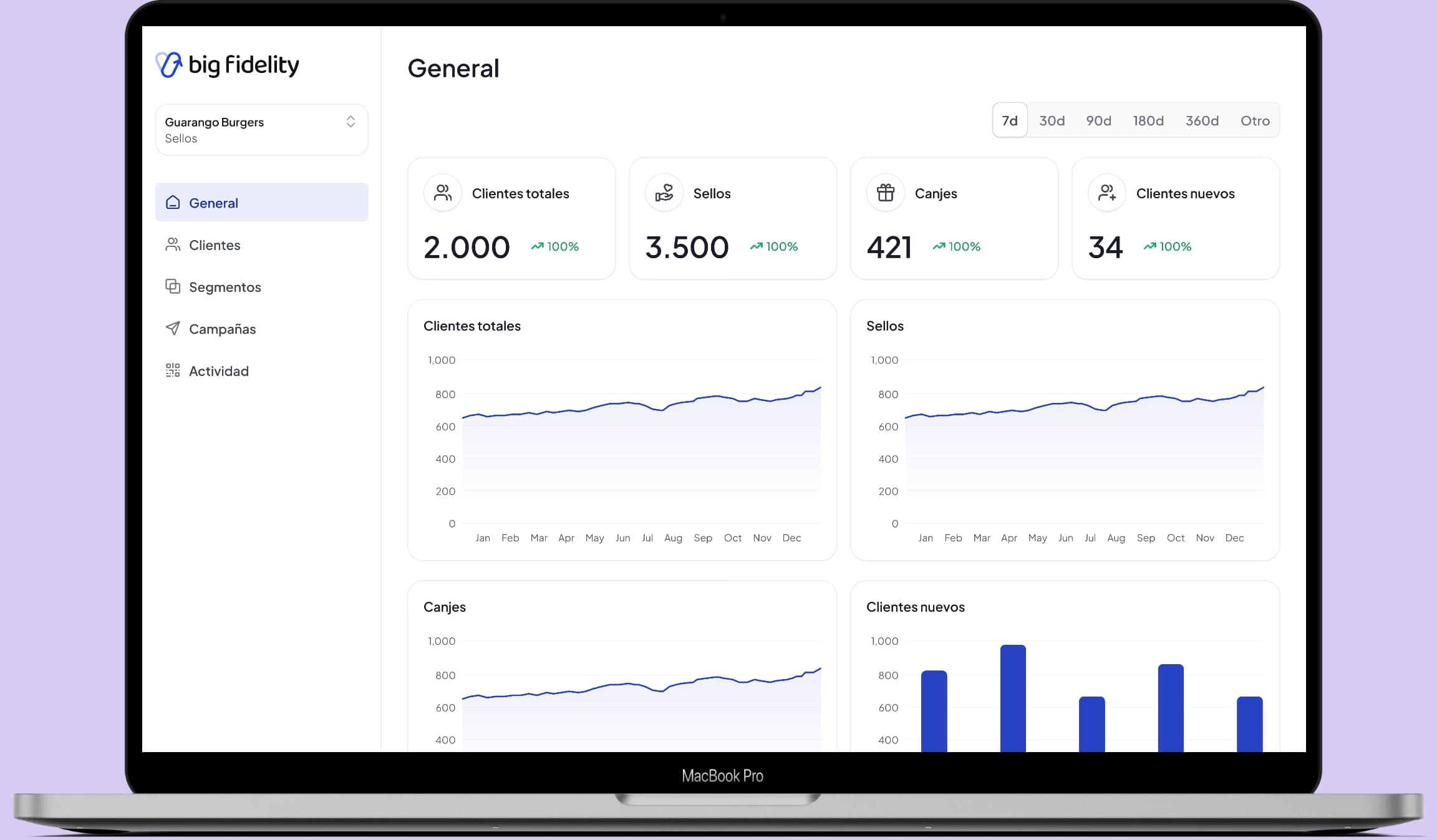Viewport: 1437px width, 840px height.
Task: Click the Canjes gift icon
Action: pyautogui.click(x=886, y=193)
